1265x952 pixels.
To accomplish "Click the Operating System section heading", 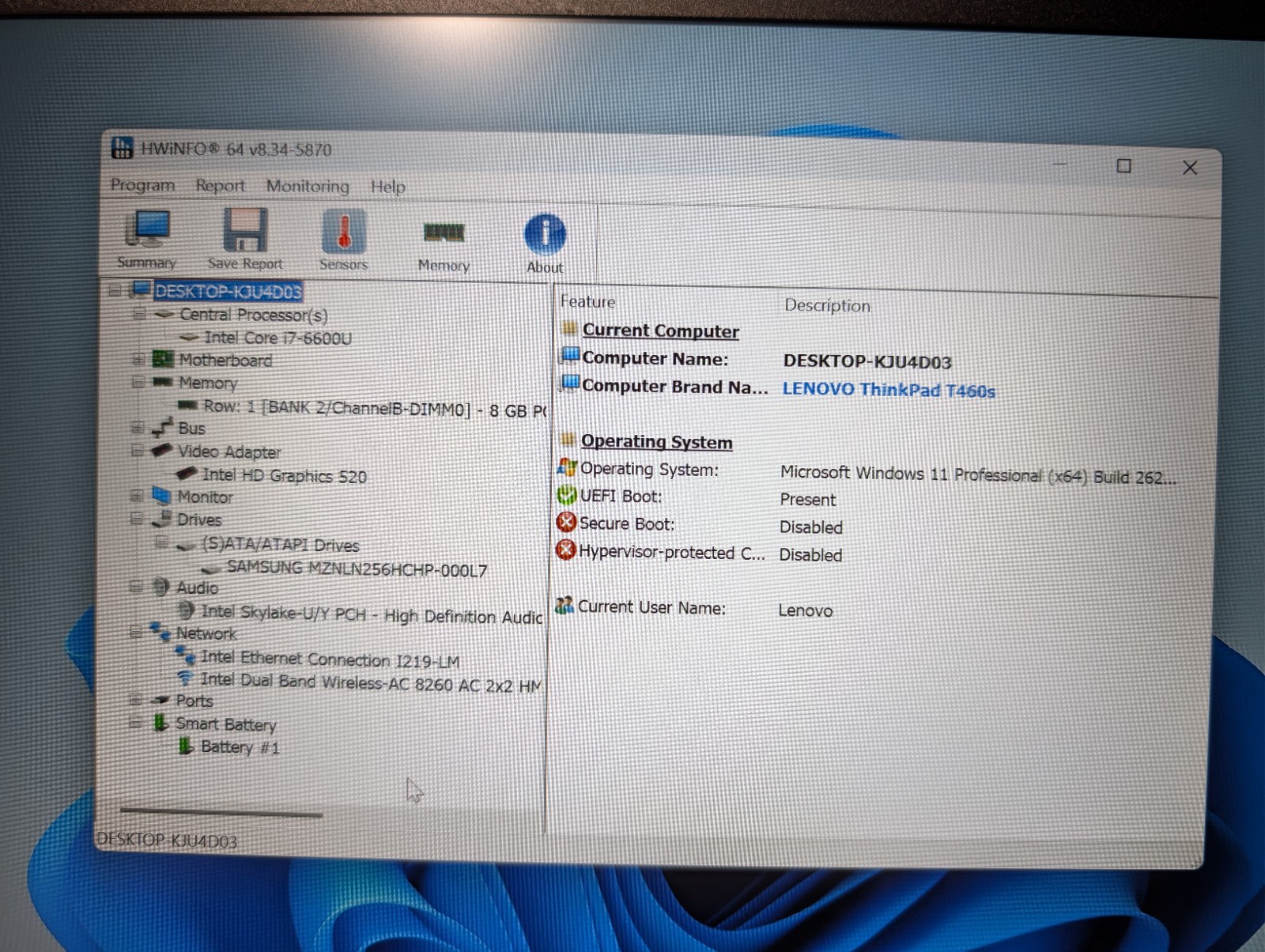I will (656, 441).
